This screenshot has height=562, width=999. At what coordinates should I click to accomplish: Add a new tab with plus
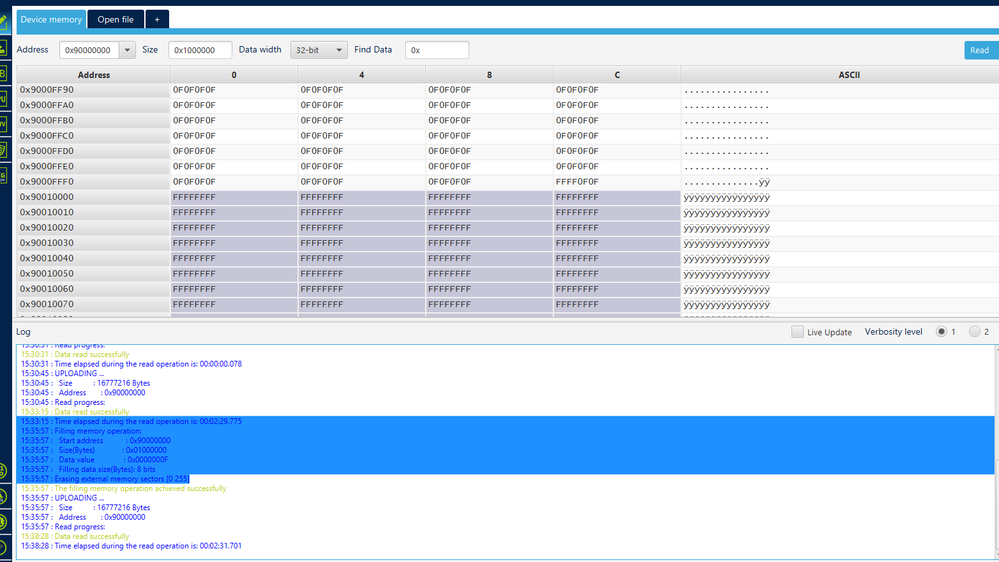click(157, 20)
